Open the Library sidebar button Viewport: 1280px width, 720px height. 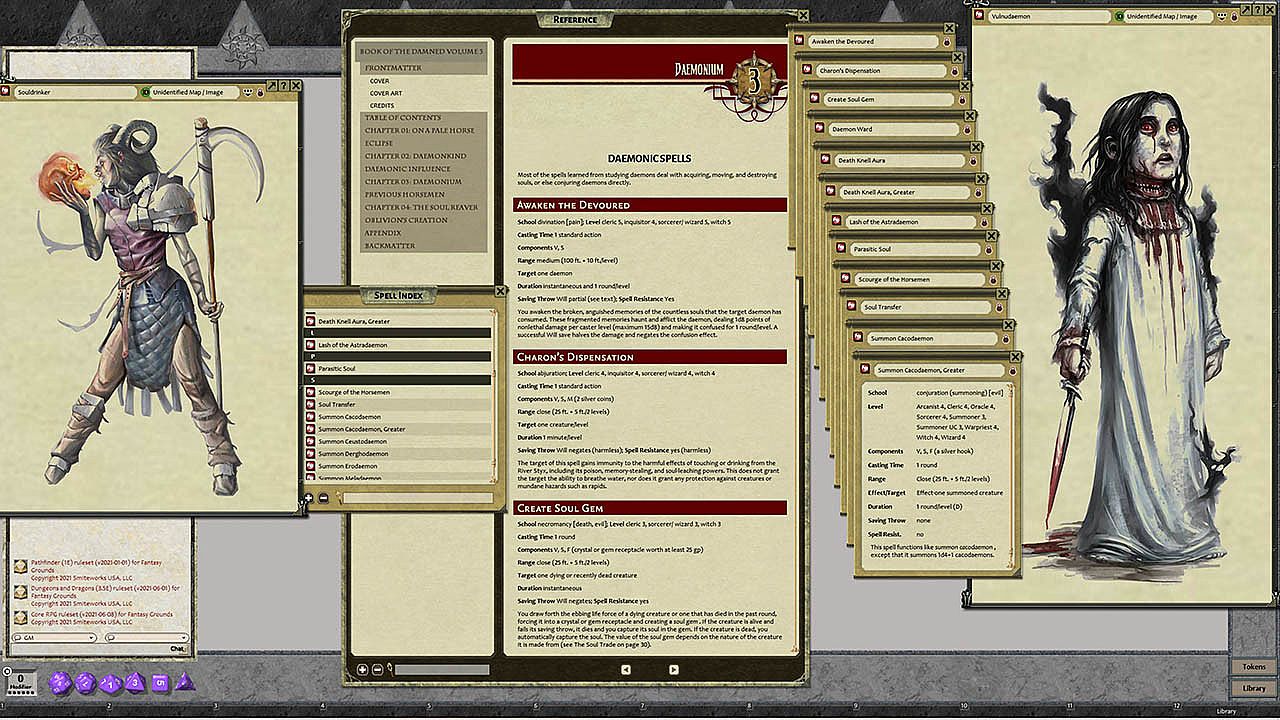(x=1254, y=688)
